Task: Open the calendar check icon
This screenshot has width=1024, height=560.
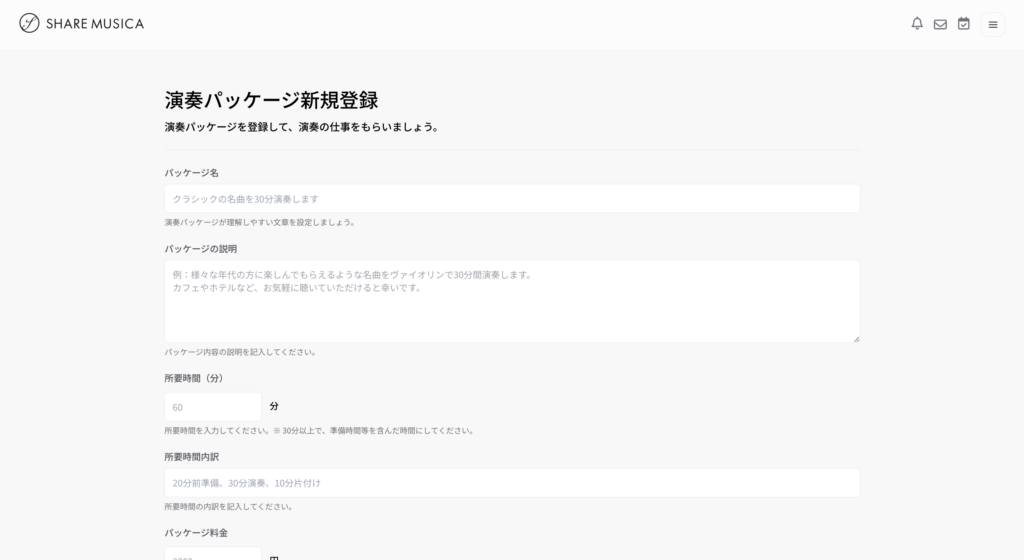Action: coord(964,24)
